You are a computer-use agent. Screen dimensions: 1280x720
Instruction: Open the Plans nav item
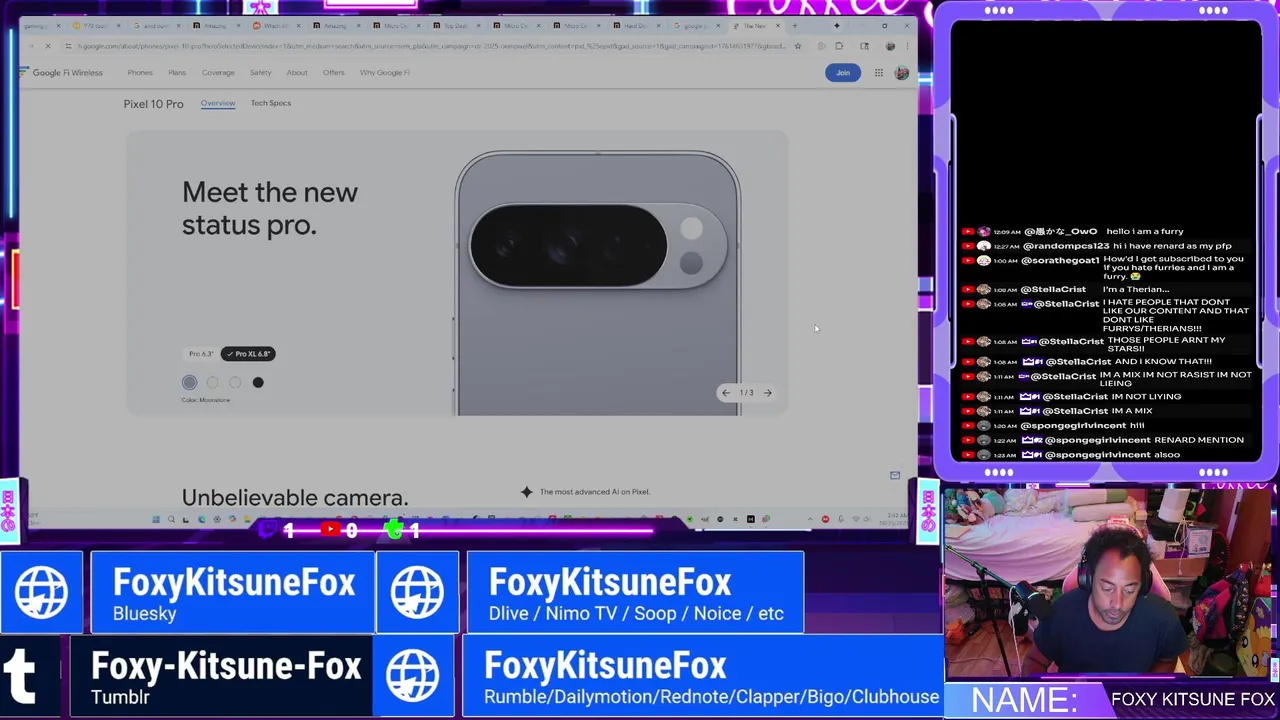177,72
